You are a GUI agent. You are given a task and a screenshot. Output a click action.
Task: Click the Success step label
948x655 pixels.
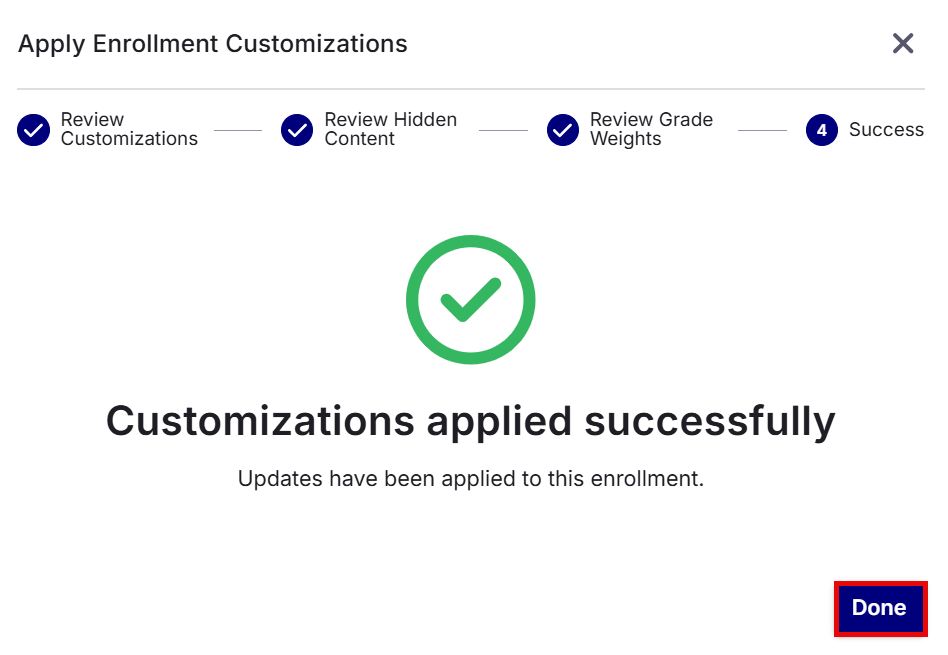pos(886,129)
